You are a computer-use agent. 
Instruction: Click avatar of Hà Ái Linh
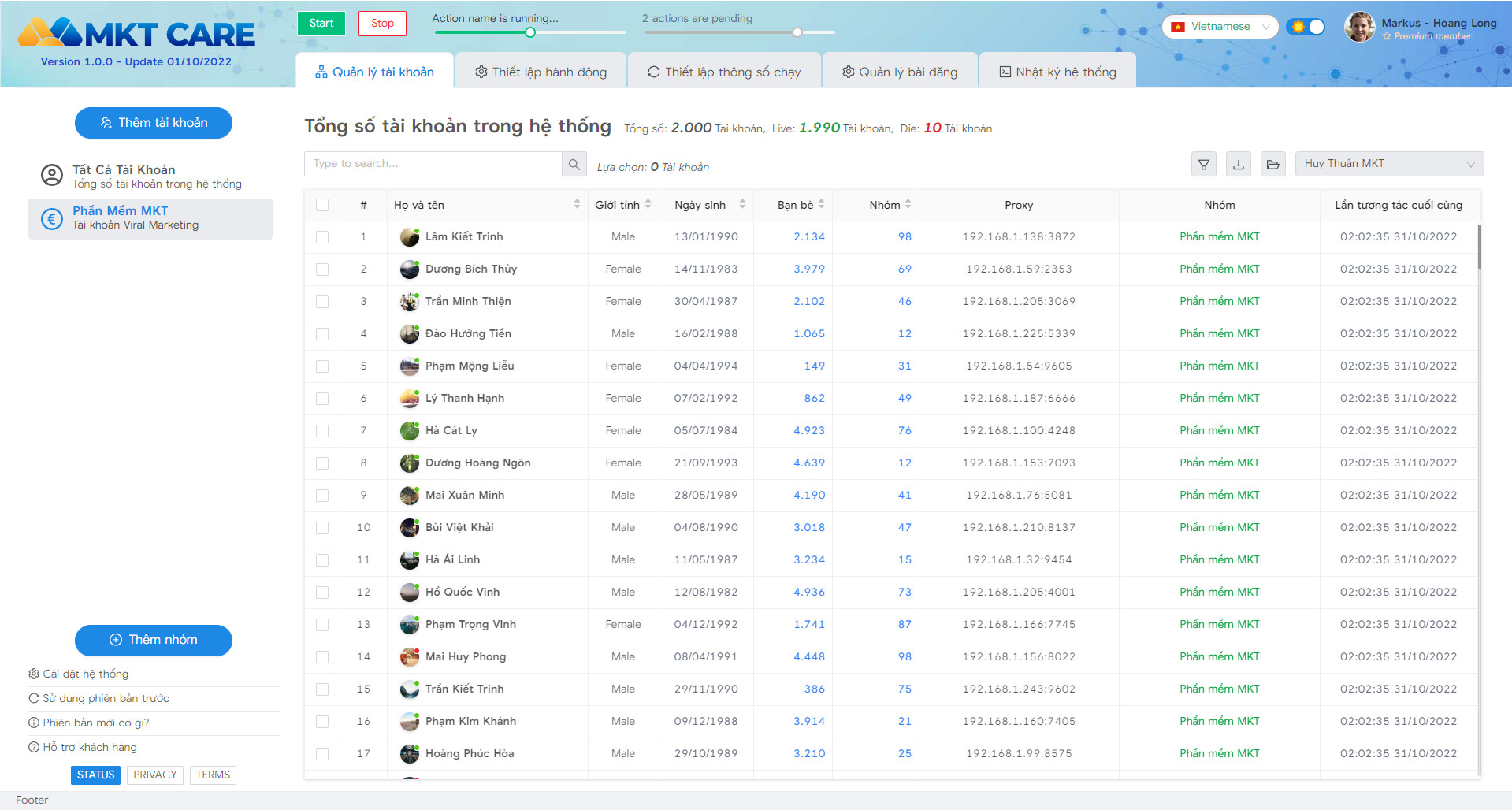coord(410,559)
